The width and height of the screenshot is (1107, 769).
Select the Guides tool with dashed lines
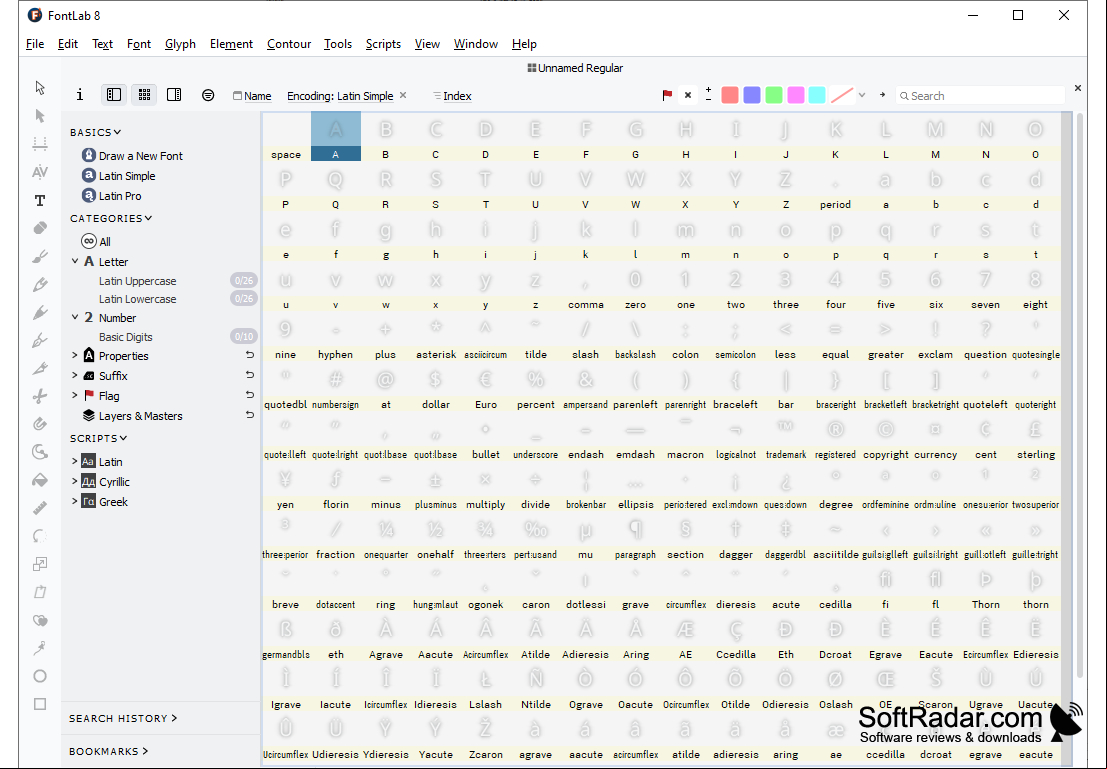[40, 144]
